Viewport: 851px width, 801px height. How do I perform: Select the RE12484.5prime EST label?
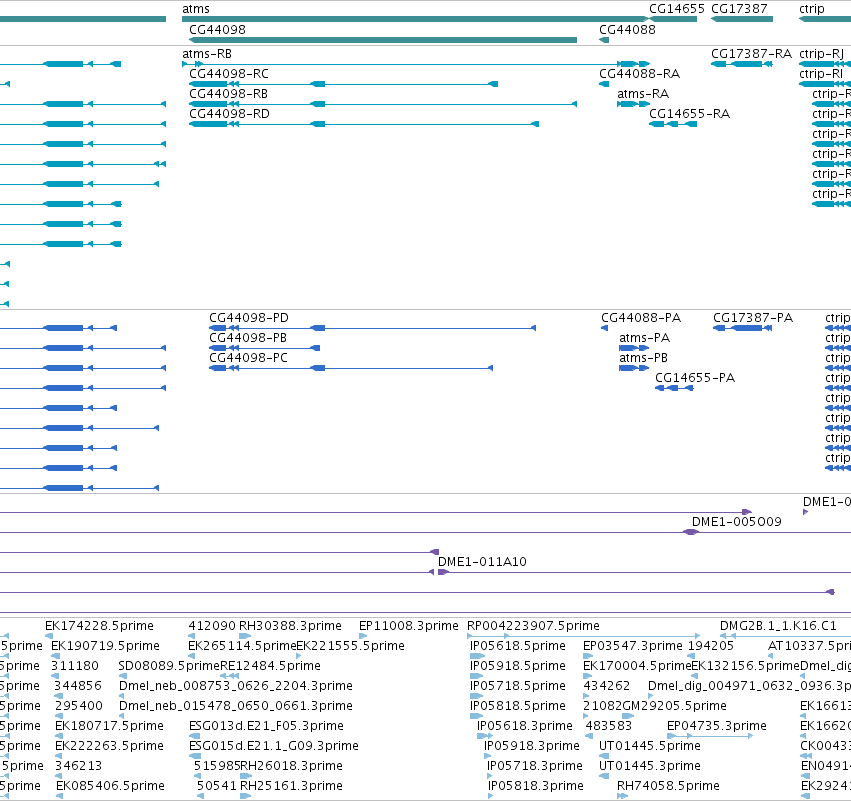270,666
